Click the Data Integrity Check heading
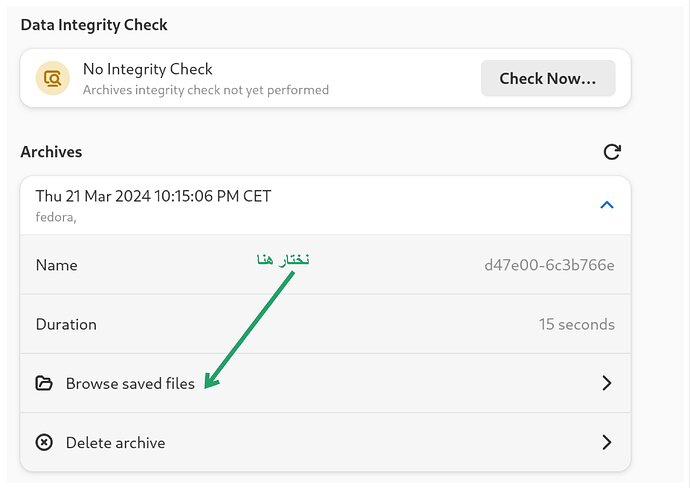This screenshot has width=690, height=488. pos(94,24)
